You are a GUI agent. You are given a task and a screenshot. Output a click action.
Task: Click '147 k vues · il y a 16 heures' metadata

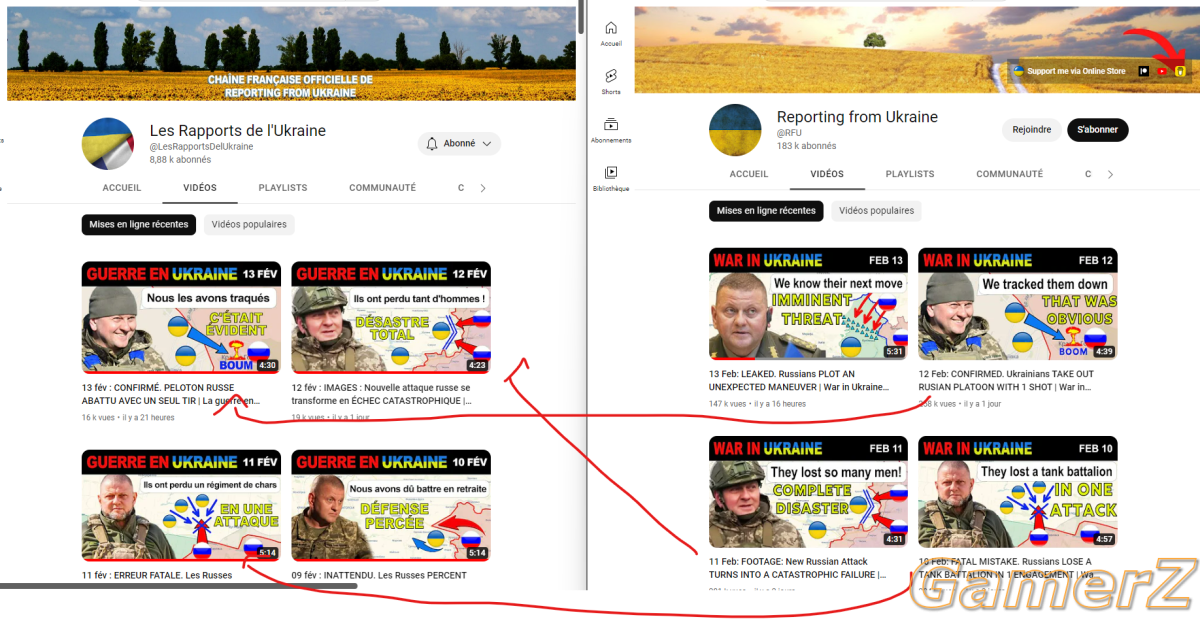[757, 403]
